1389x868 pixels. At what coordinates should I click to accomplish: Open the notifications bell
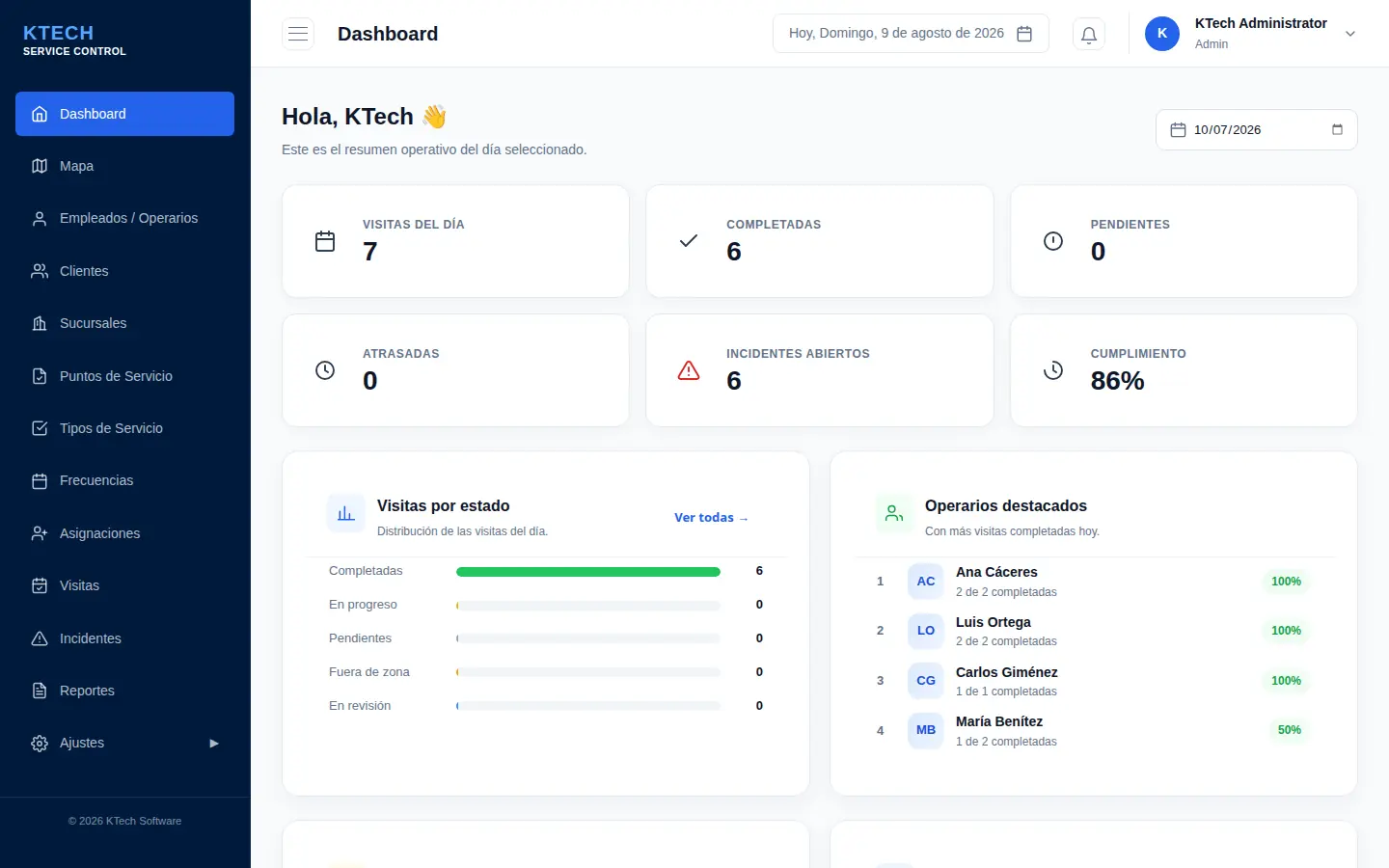pos(1089,35)
